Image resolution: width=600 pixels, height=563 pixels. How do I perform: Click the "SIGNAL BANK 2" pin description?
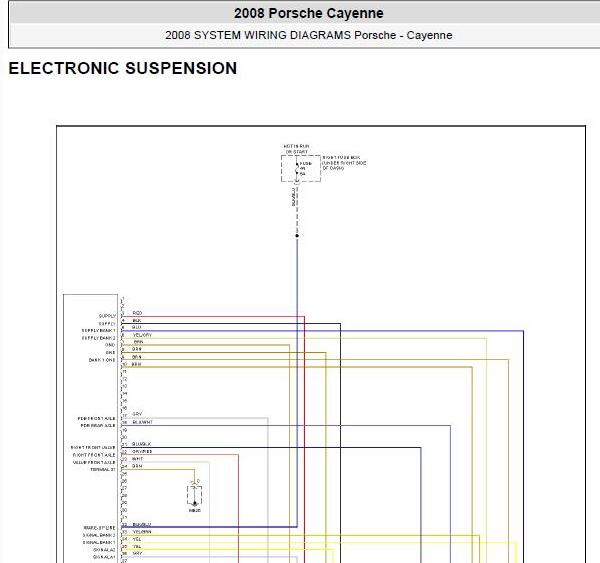tap(99, 535)
